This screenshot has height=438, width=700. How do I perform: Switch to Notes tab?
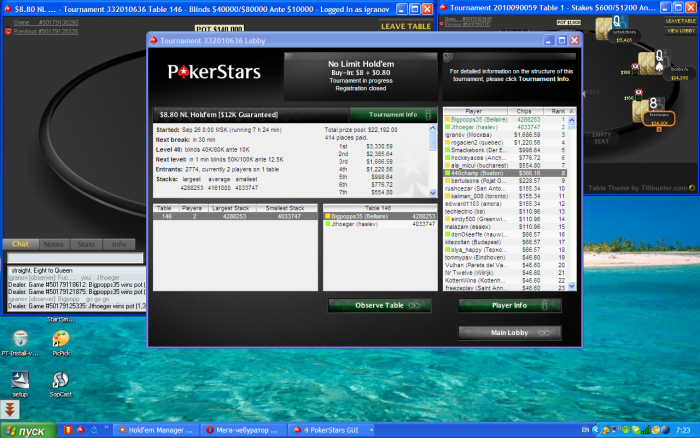tap(54, 244)
